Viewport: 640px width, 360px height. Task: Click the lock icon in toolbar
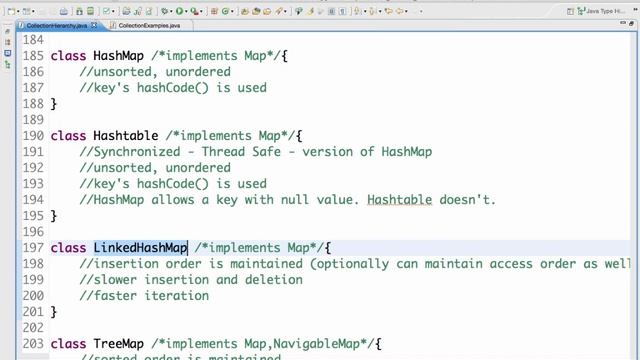[79, 11]
